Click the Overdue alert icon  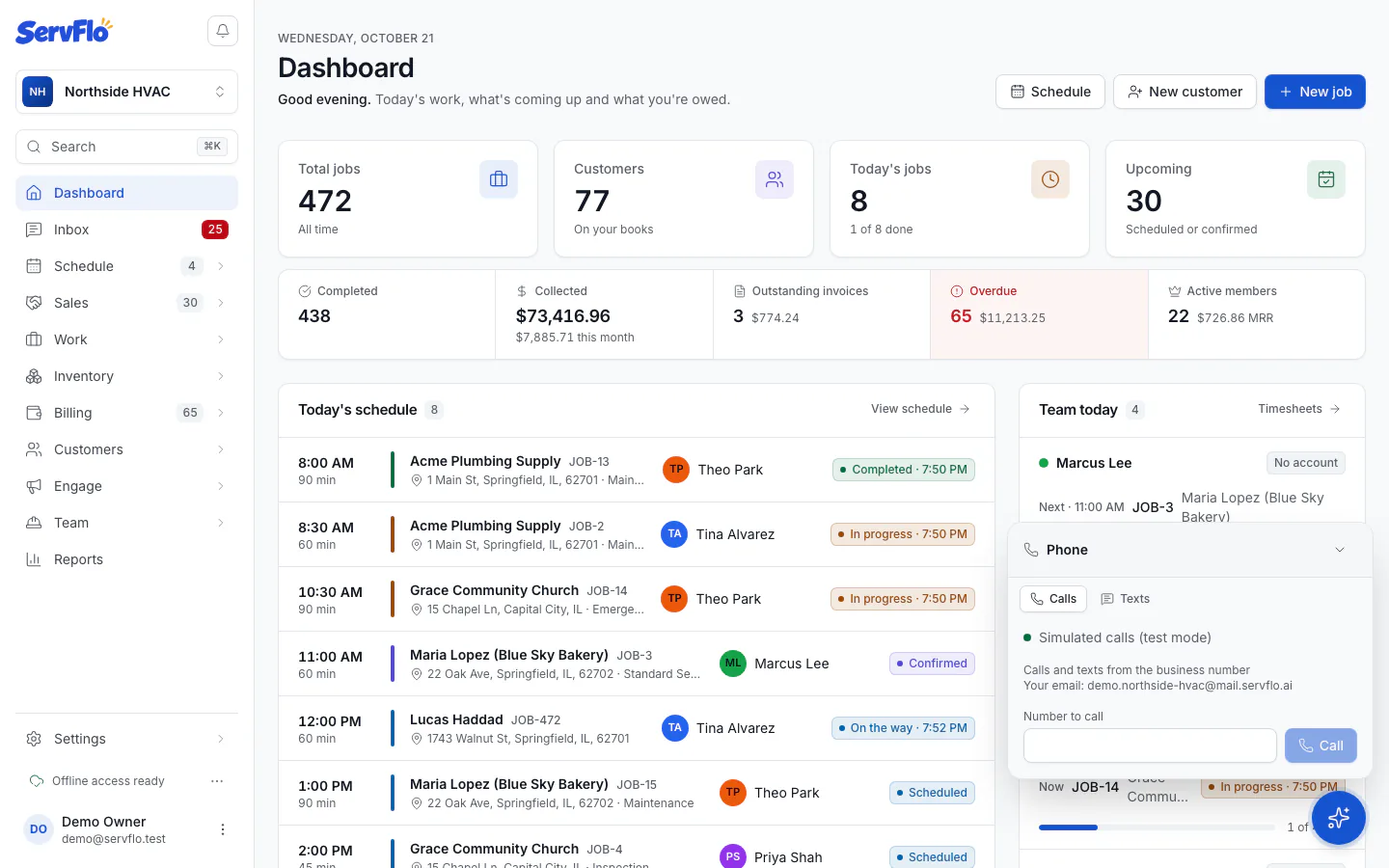957,291
